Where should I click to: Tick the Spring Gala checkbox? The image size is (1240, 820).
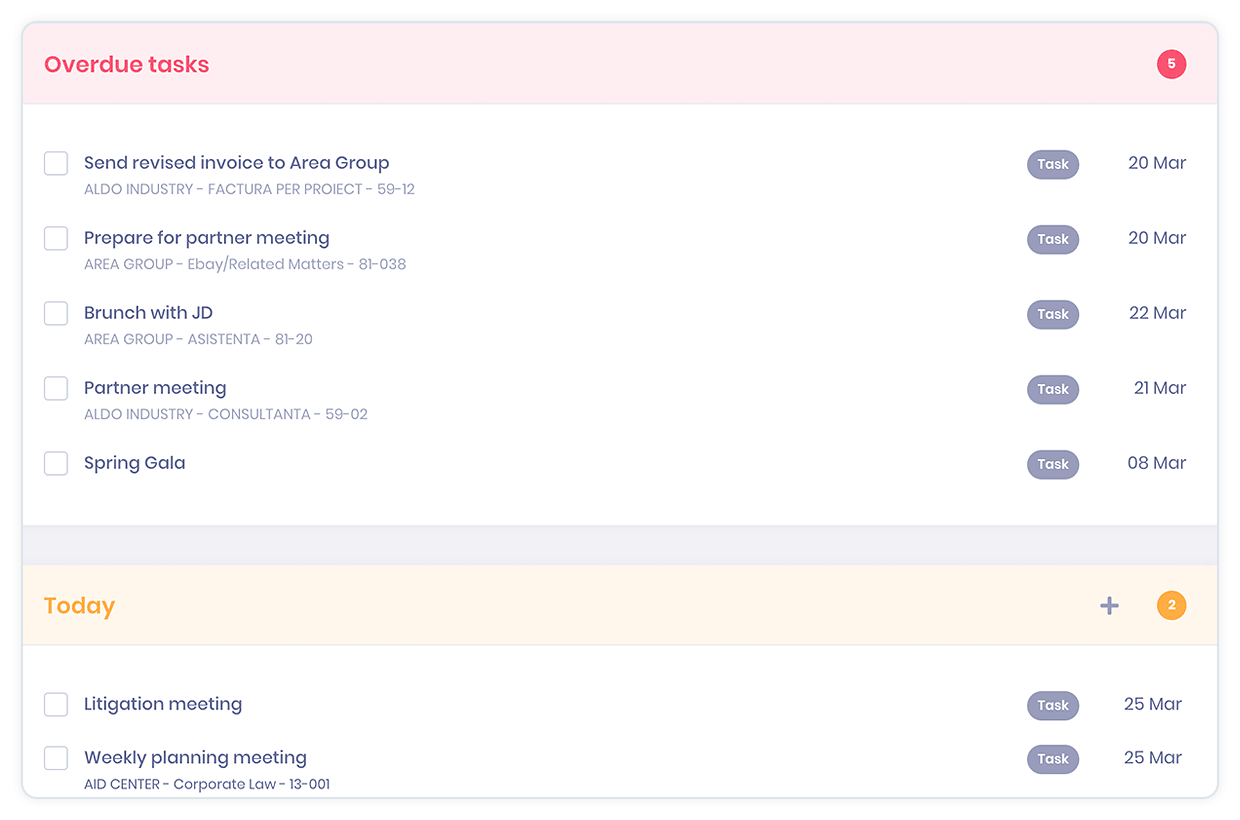(x=56, y=463)
